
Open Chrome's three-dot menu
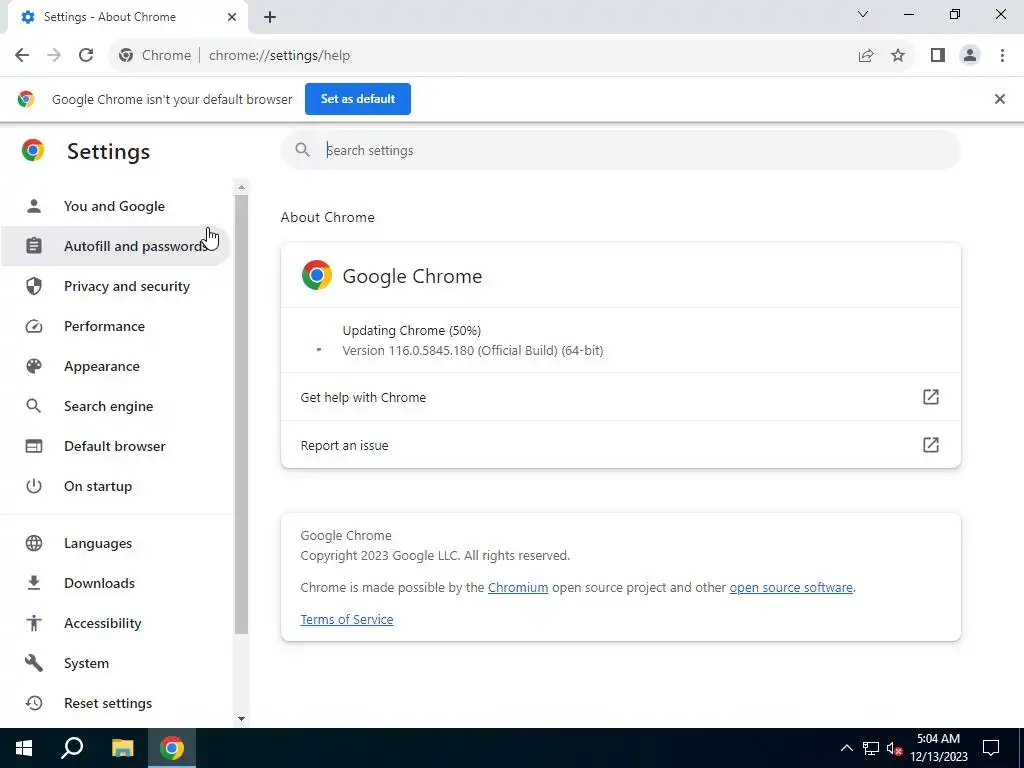(1002, 56)
